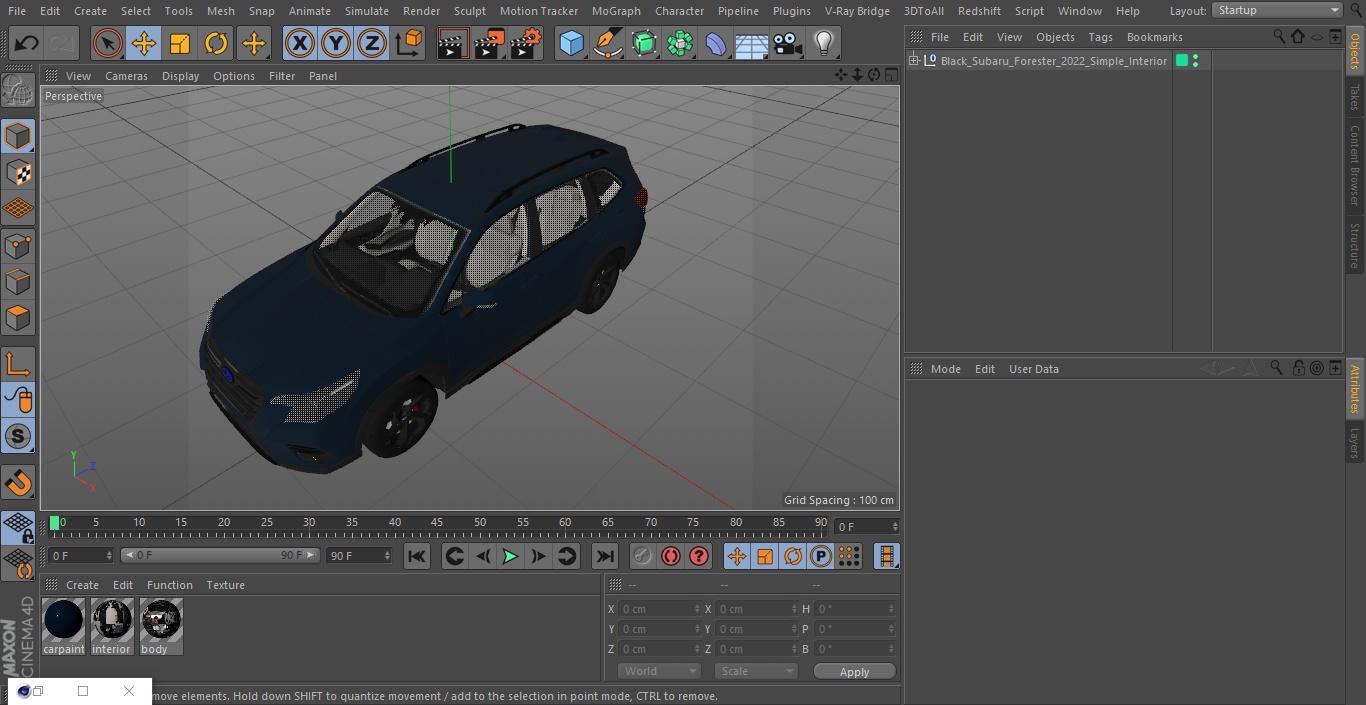The image size is (1366, 705).
Task: Click the Undo arrow icon
Action: coord(27,43)
